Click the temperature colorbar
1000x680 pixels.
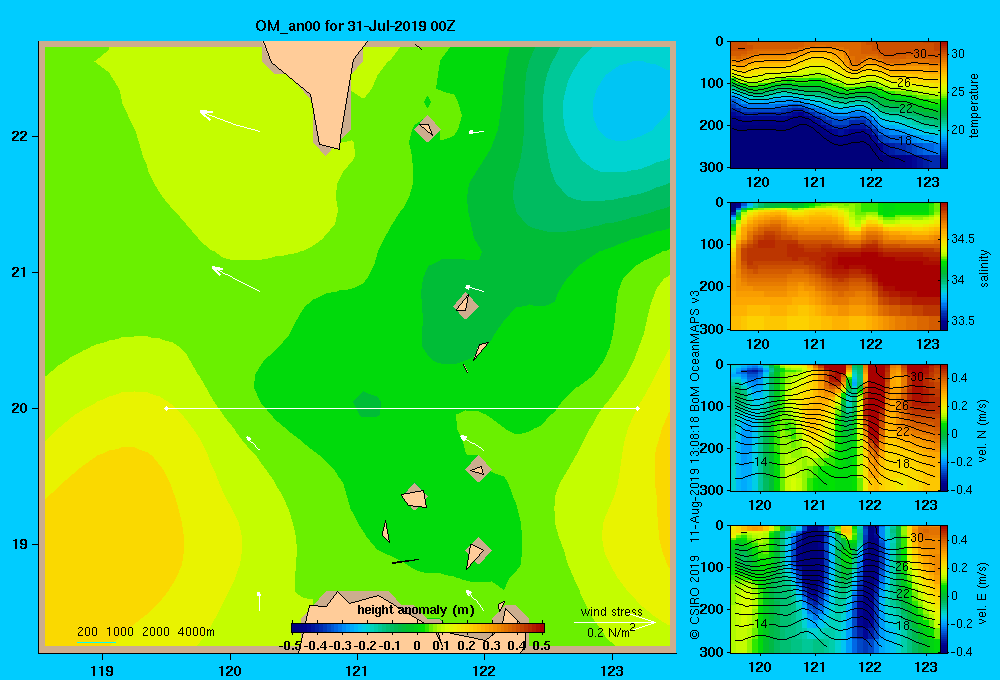click(x=944, y=105)
